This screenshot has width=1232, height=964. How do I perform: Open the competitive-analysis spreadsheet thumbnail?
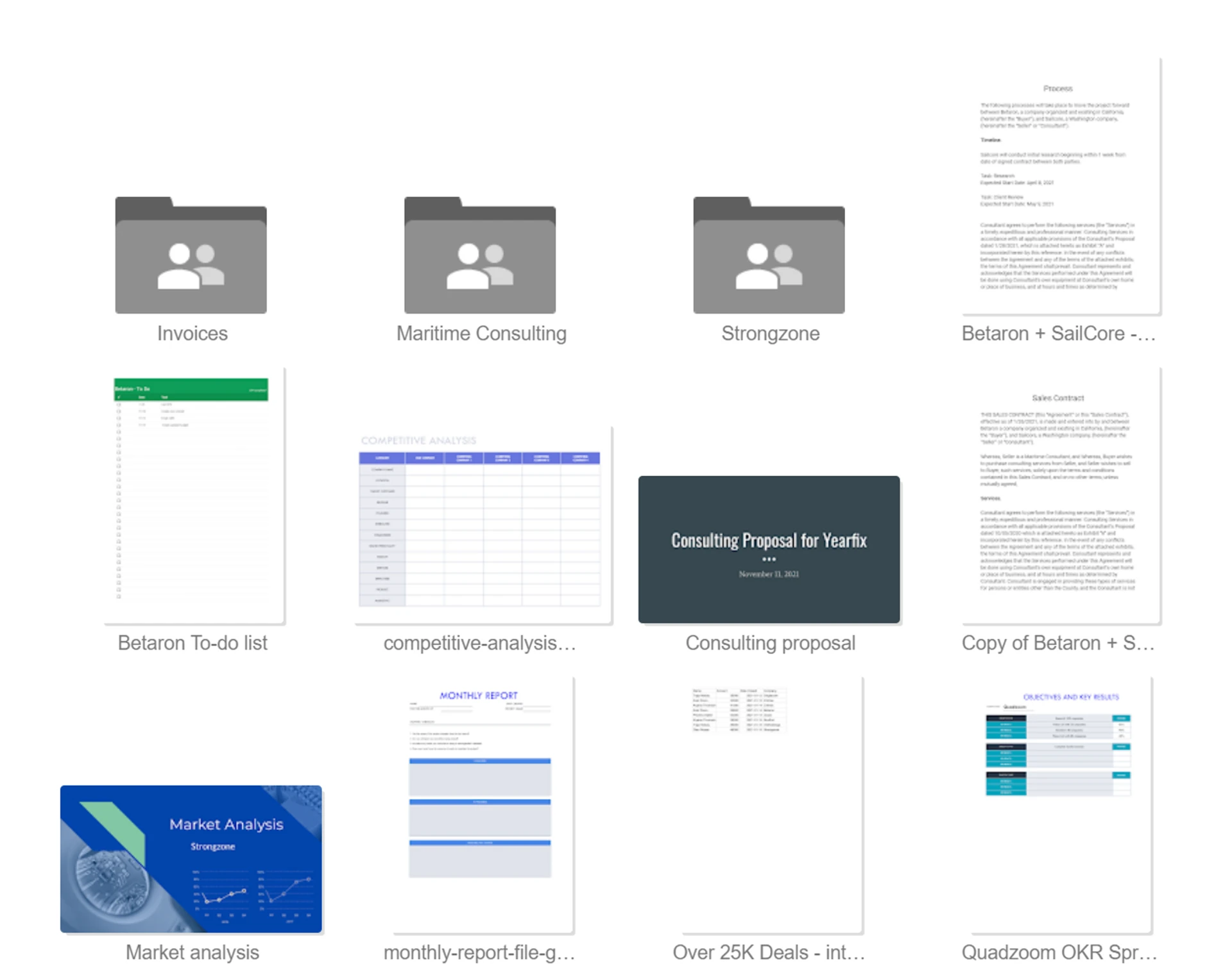point(483,525)
